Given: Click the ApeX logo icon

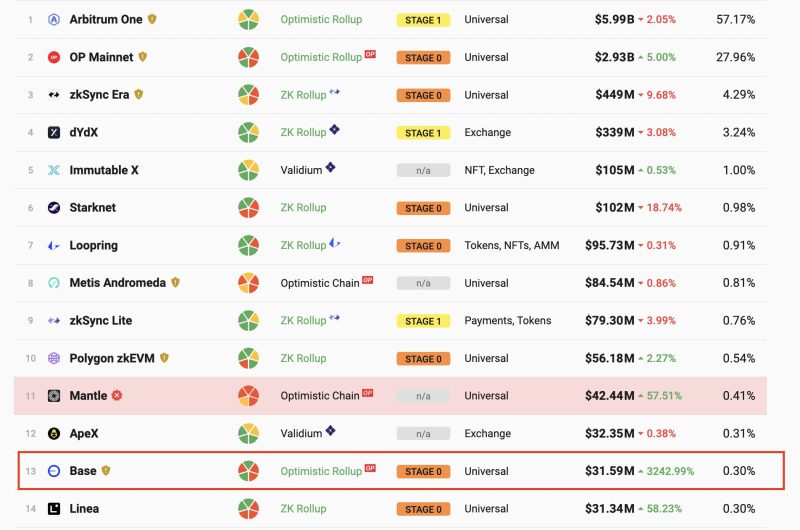Looking at the screenshot, I should pyautogui.click(x=54, y=434).
